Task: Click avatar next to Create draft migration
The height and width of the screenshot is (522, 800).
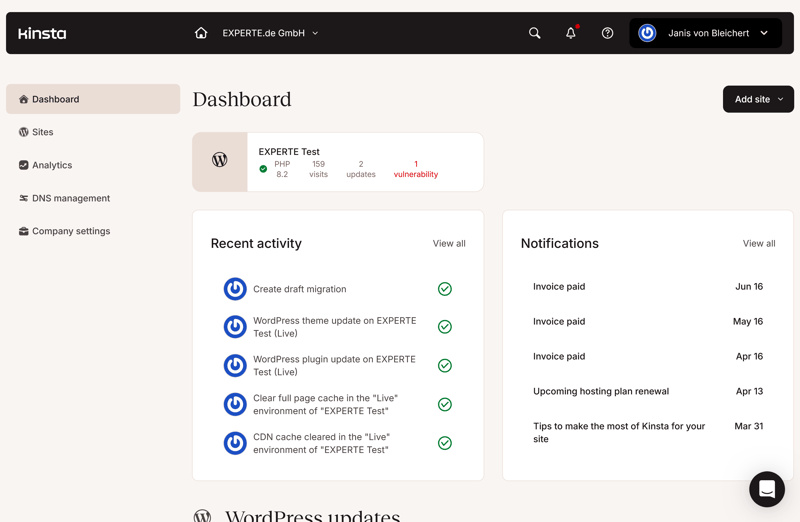Action: [x=235, y=289]
